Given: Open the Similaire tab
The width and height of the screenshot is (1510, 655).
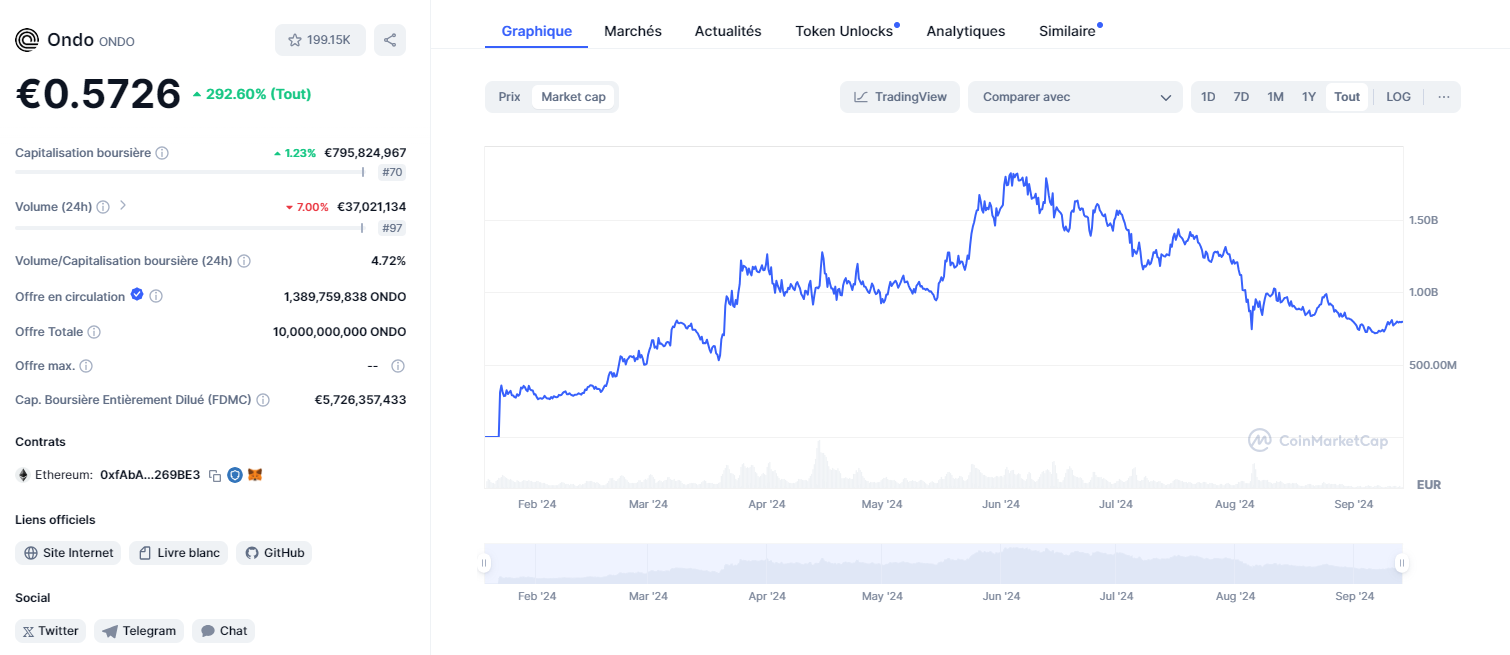Looking at the screenshot, I should [x=1068, y=31].
